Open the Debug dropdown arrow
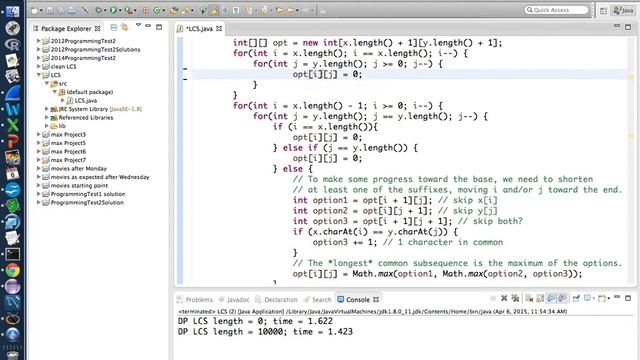Viewport: 640px width, 360px height. (x=105, y=11)
